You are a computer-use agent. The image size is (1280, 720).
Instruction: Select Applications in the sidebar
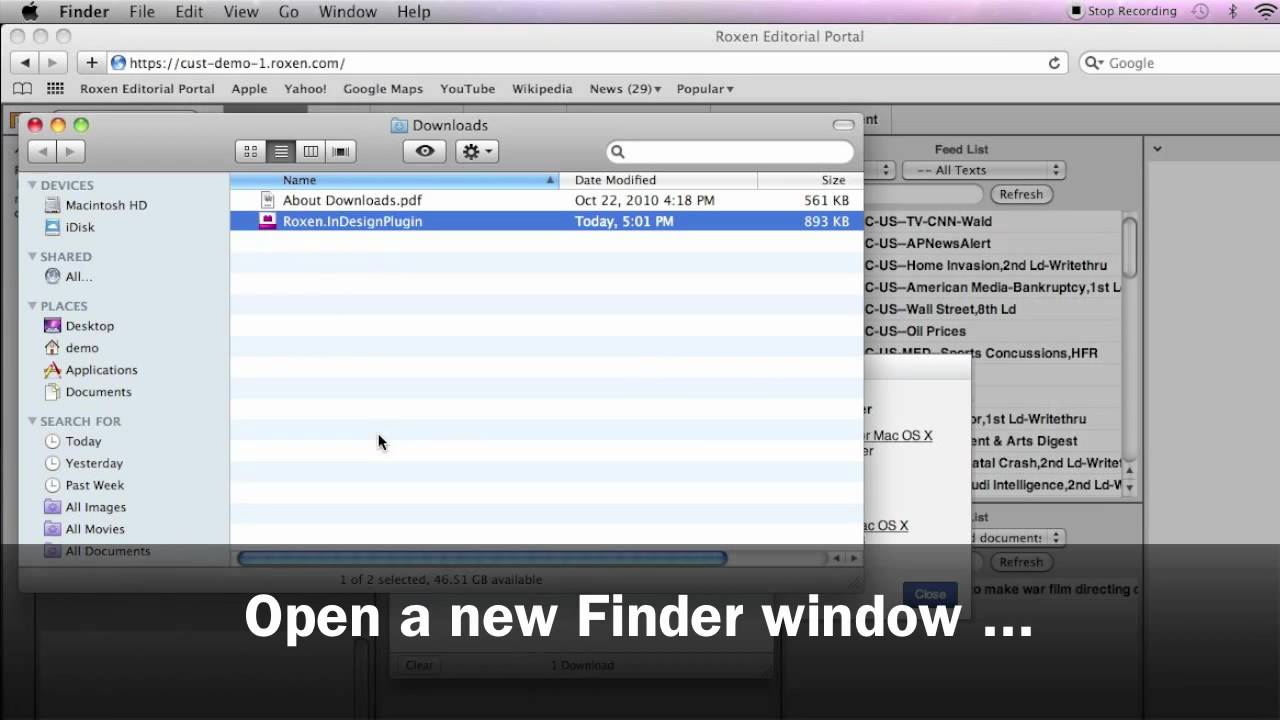click(91, 370)
